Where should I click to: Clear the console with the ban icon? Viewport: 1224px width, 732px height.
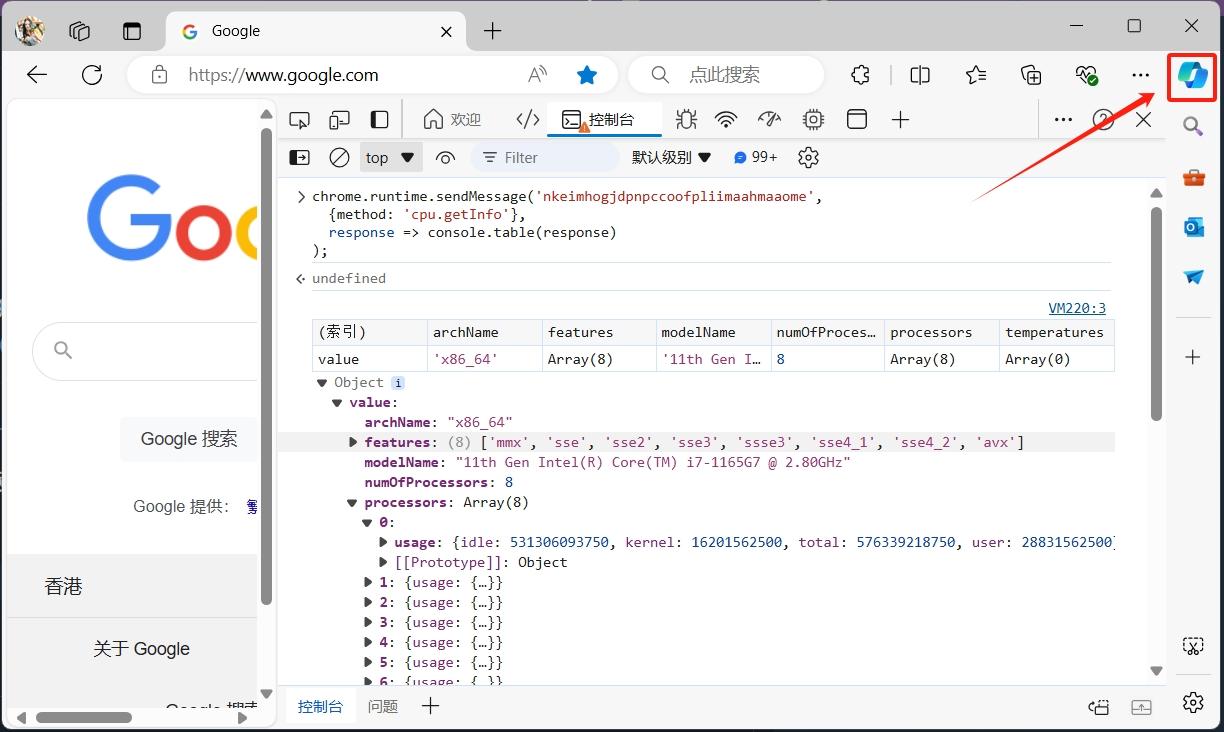click(x=340, y=158)
